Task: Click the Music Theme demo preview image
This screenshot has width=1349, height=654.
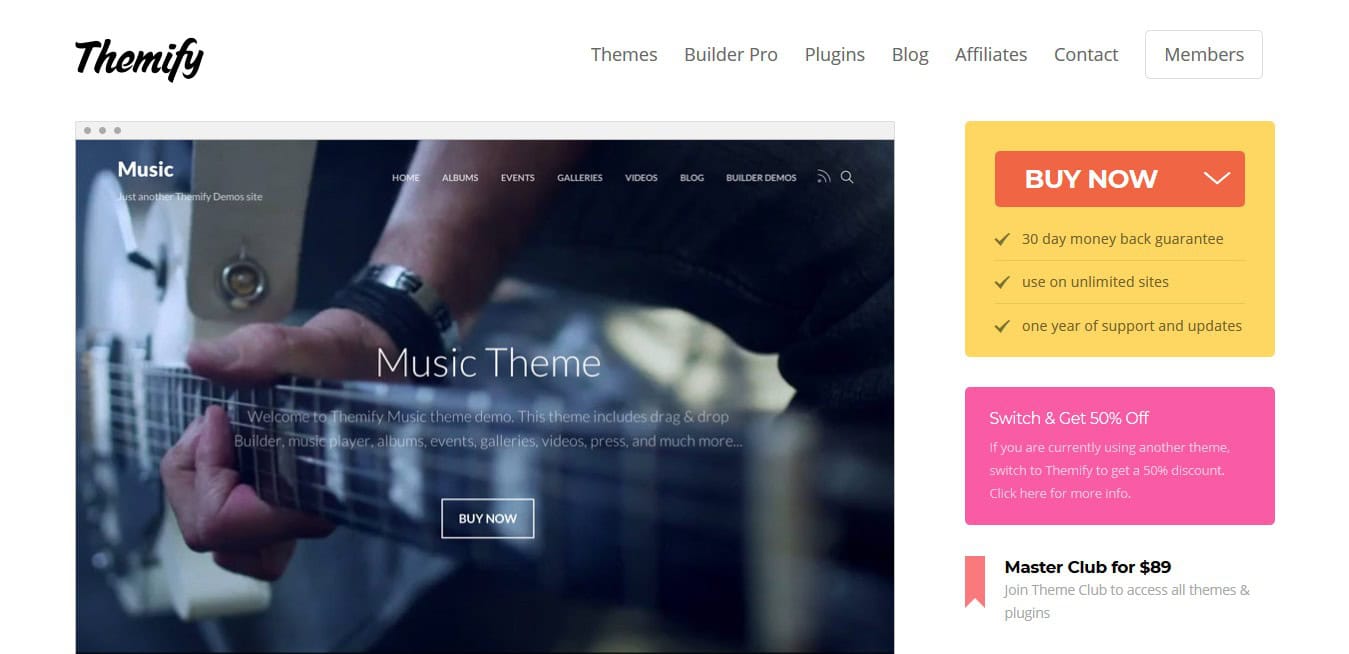Action: 485,396
